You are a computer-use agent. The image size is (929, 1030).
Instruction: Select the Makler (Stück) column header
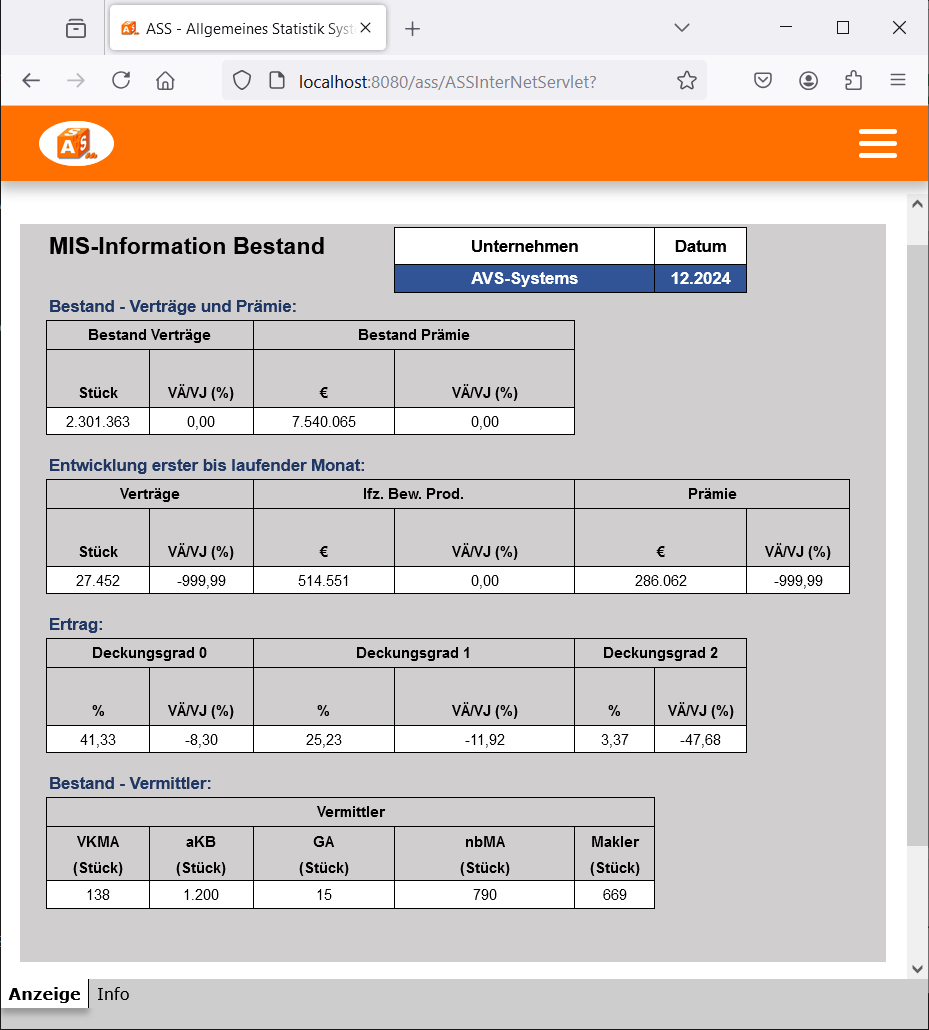[614, 854]
